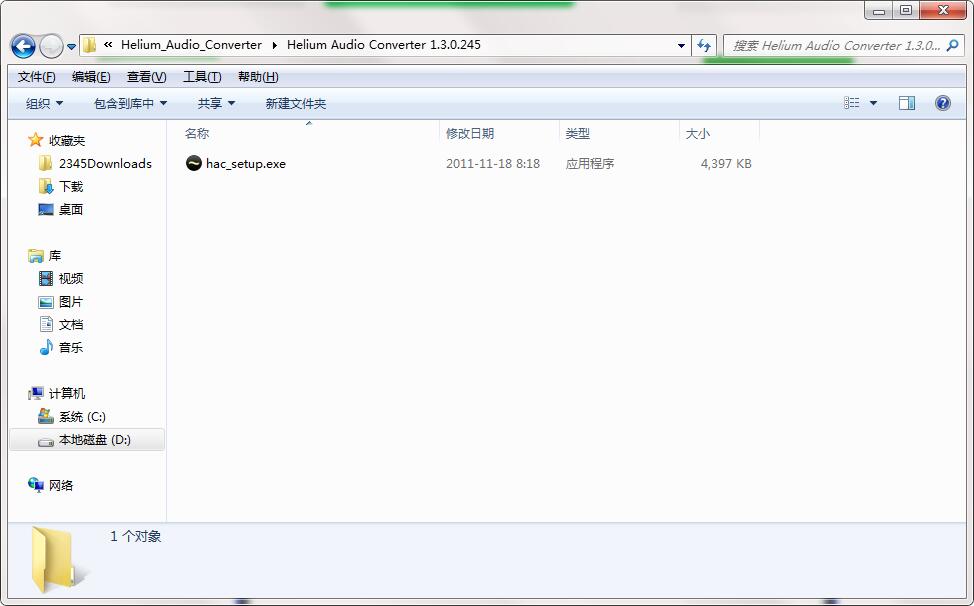Click the change view icon
The height and width of the screenshot is (606, 974).
pyautogui.click(x=852, y=103)
